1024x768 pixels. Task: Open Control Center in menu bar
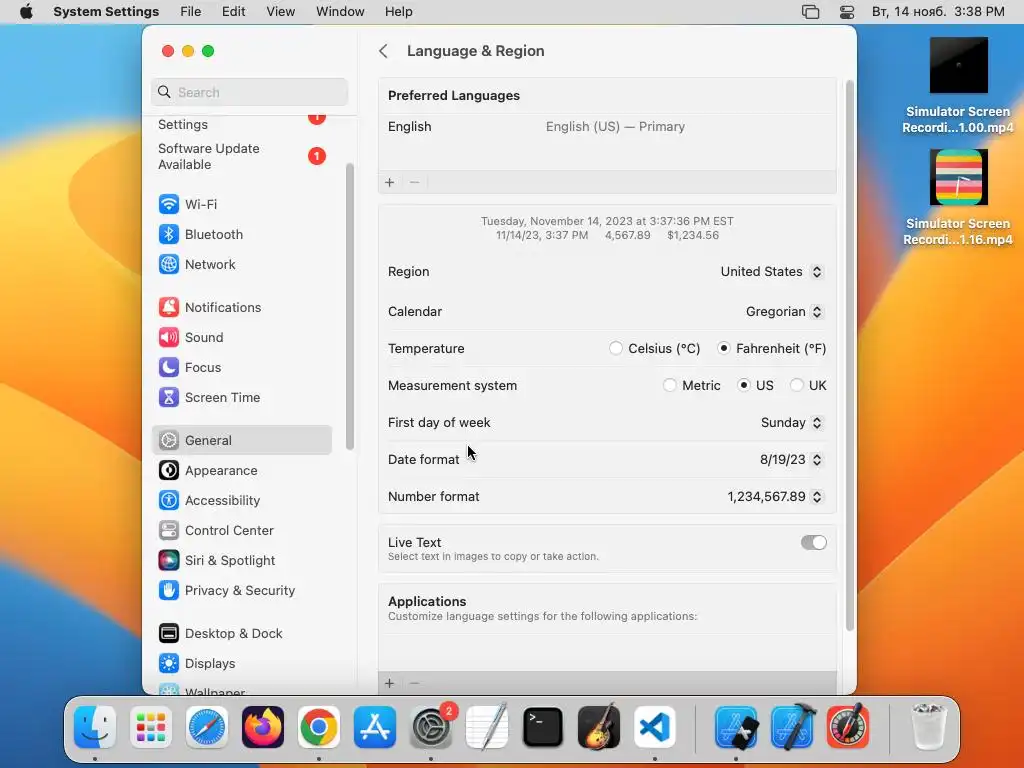click(847, 12)
